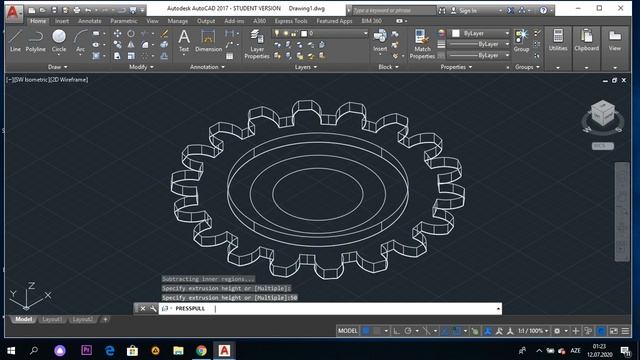Open the layer name dropdown
This screenshot has height=360, width=640.
click(320, 33)
